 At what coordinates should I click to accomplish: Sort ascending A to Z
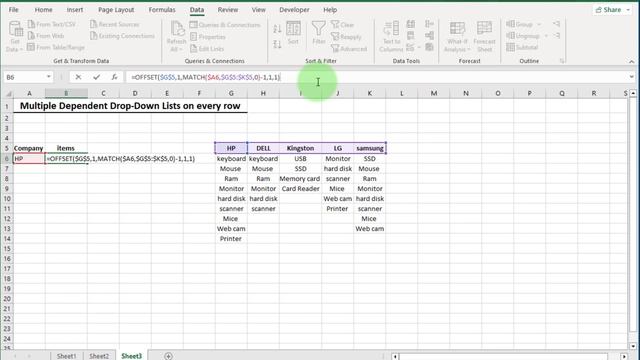click(x=277, y=29)
